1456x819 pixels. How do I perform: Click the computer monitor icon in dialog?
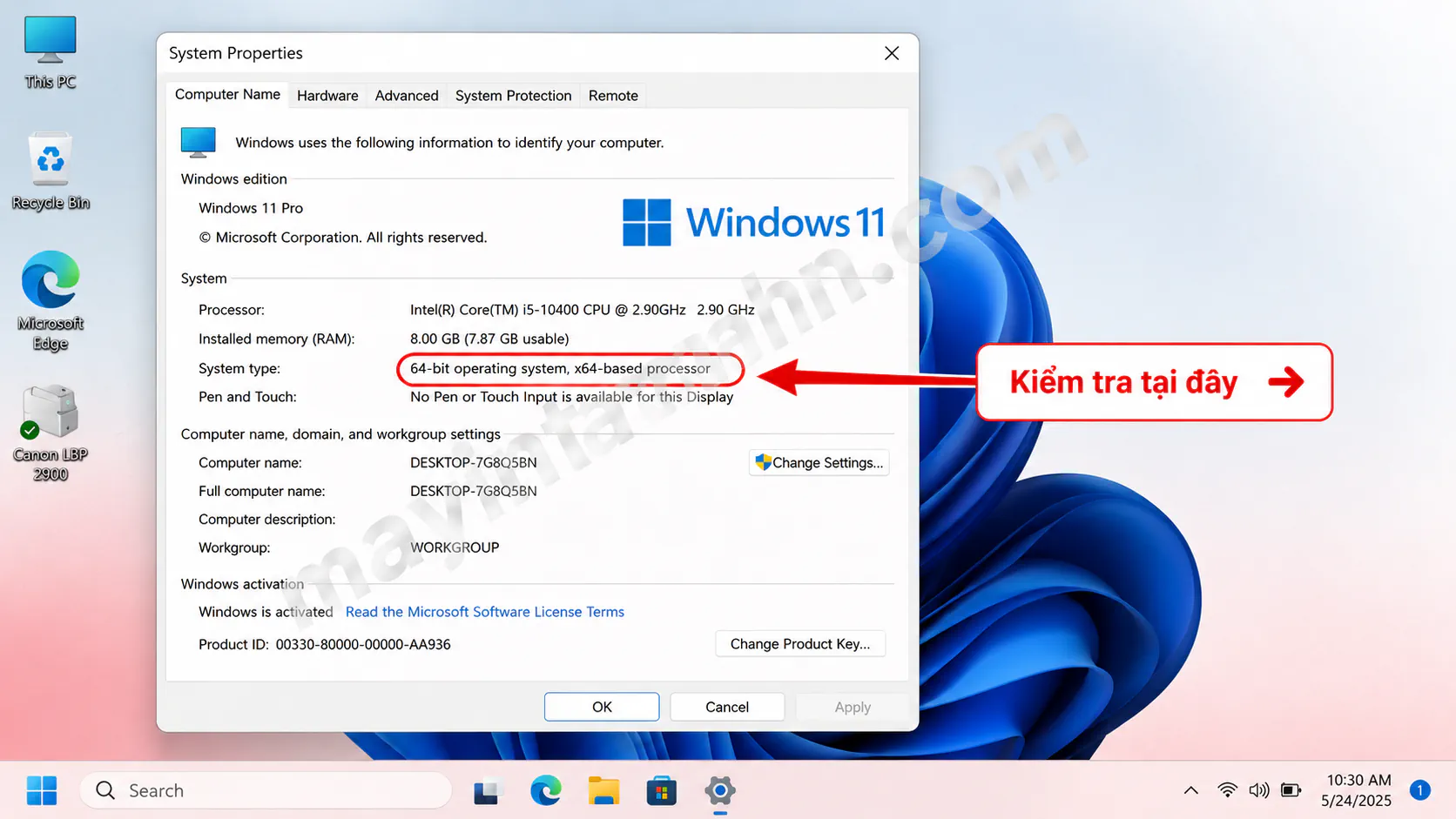coord(199,142)
